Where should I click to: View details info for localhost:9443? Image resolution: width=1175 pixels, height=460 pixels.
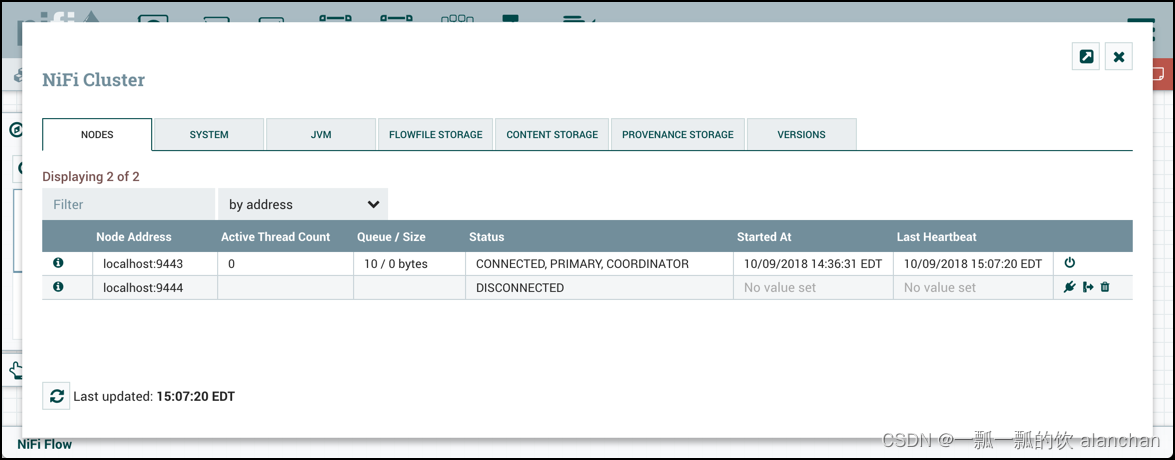[x=58, y=263]
